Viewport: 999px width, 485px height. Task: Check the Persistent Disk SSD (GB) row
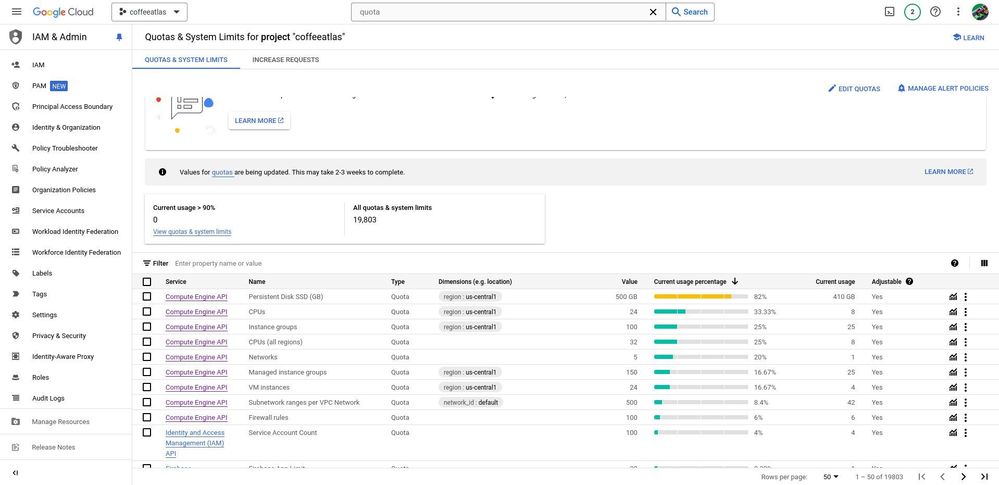(147, 296)
